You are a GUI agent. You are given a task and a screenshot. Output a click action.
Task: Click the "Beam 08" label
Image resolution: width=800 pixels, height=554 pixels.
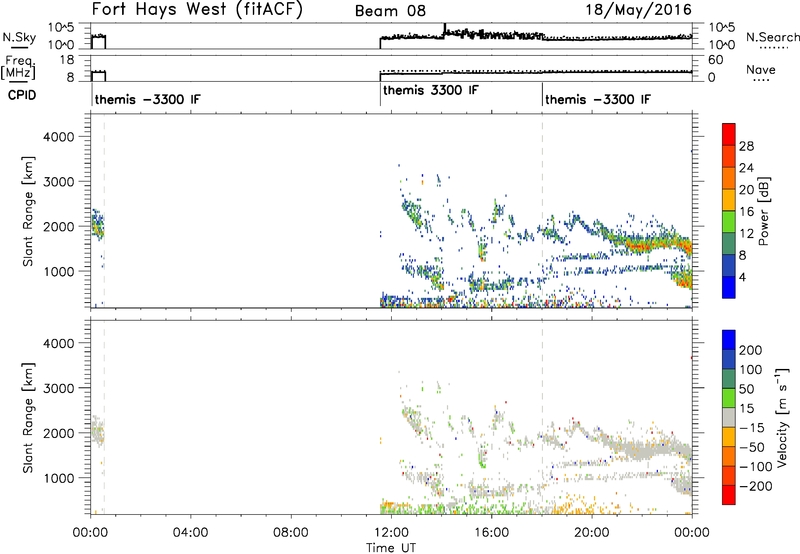390,11
